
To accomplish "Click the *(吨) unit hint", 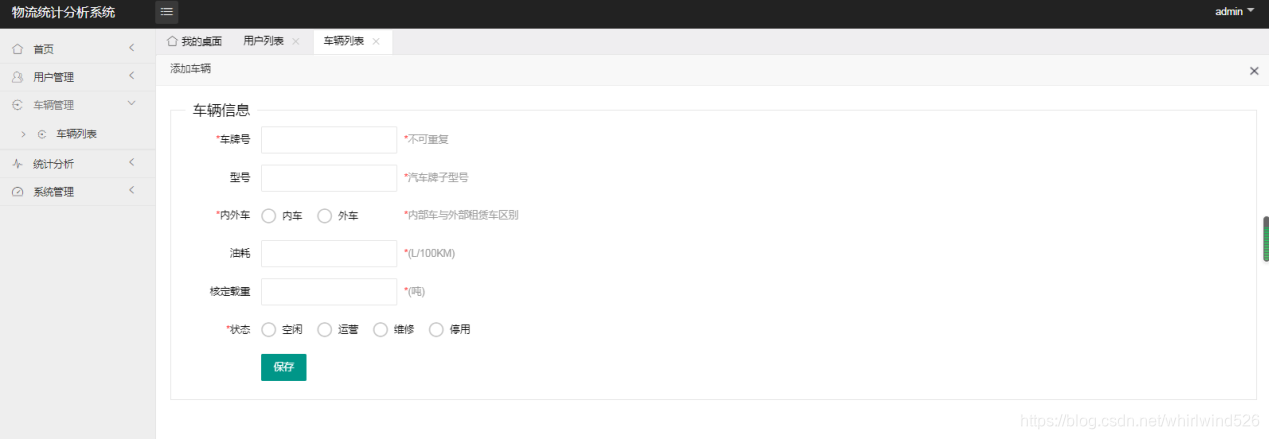I will click(x=414, y=291).
